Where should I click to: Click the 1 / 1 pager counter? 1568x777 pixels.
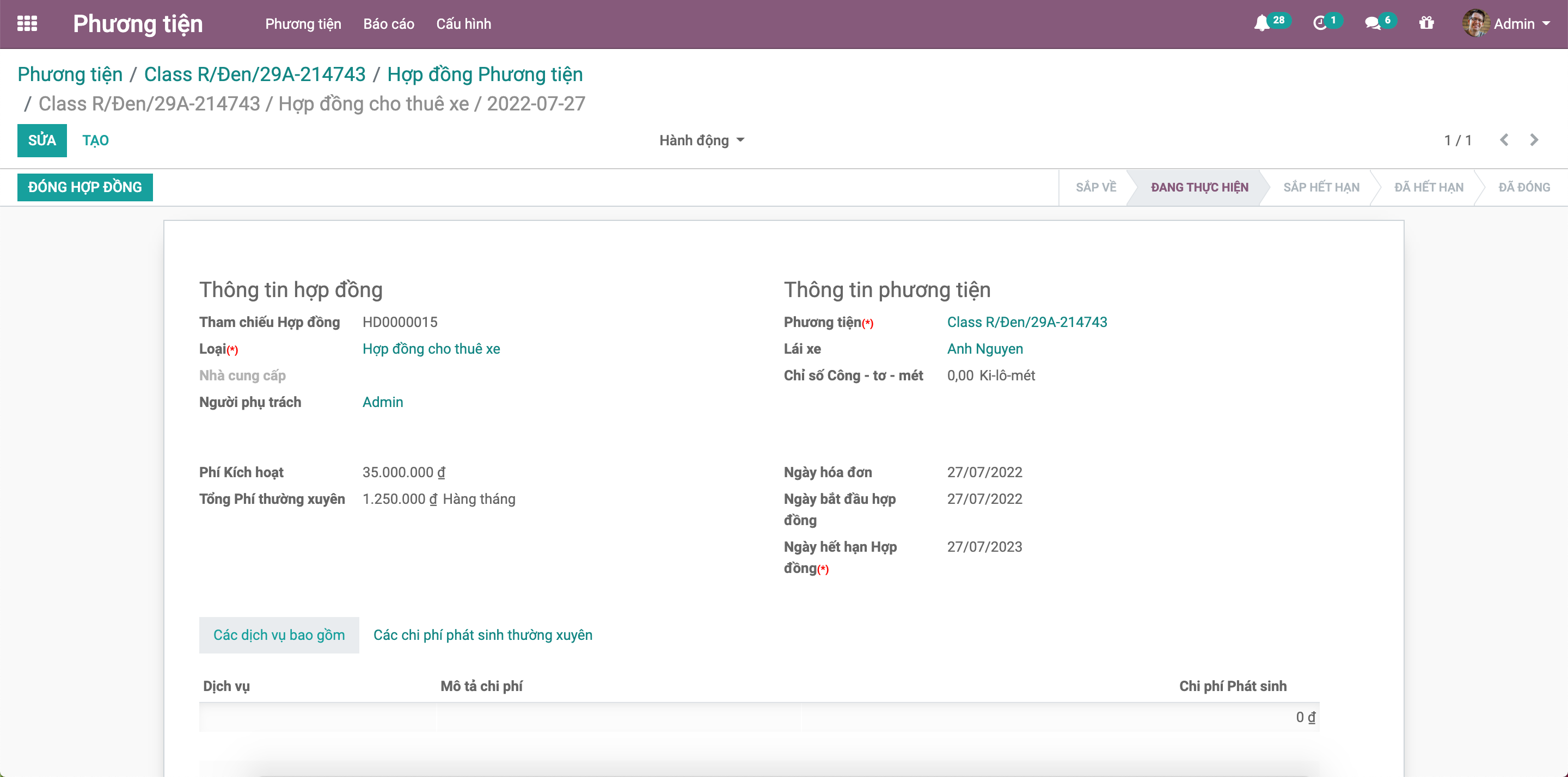pyautogui.click(x=1458, y=140)
